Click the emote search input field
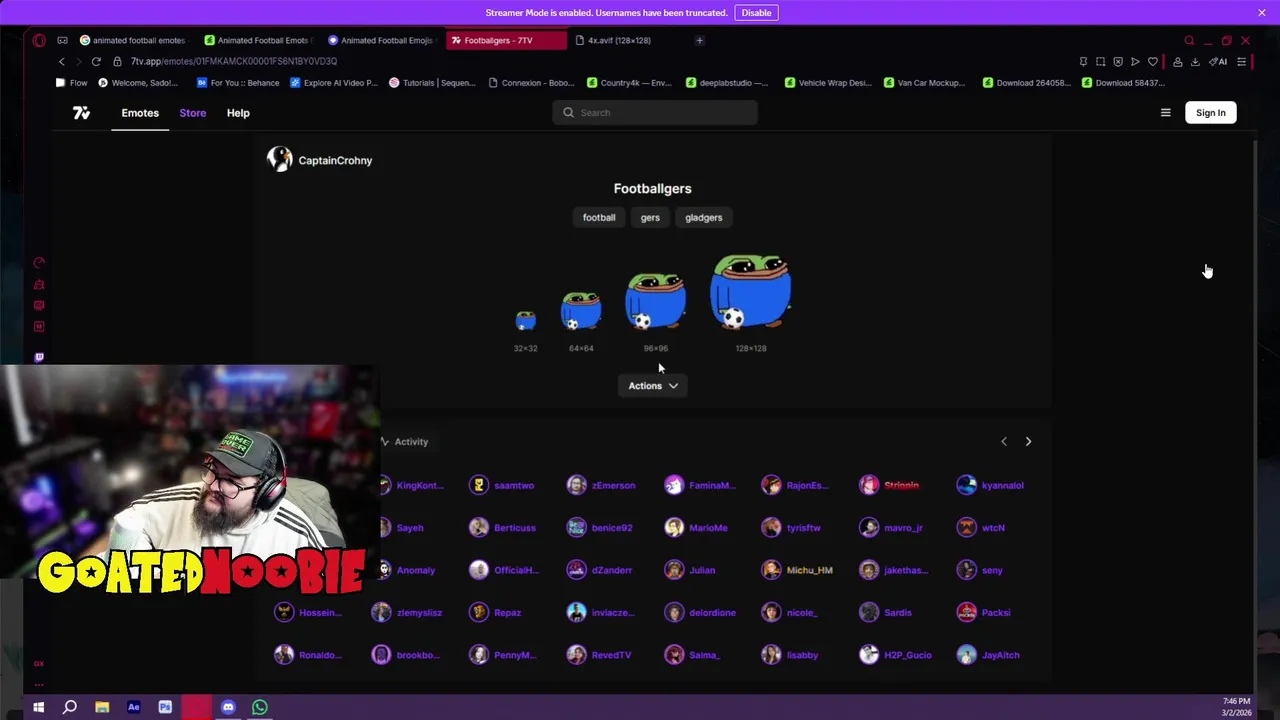 [655, 112]
